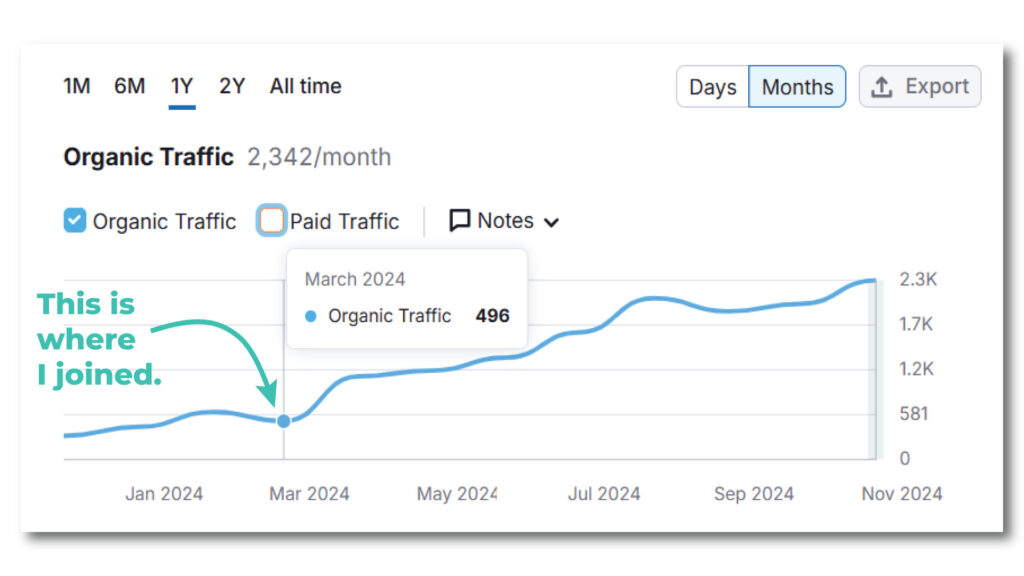This screenshot has width=1024, height=576.
Task: Keep Months granularity selected
Action: click(796, 87)
